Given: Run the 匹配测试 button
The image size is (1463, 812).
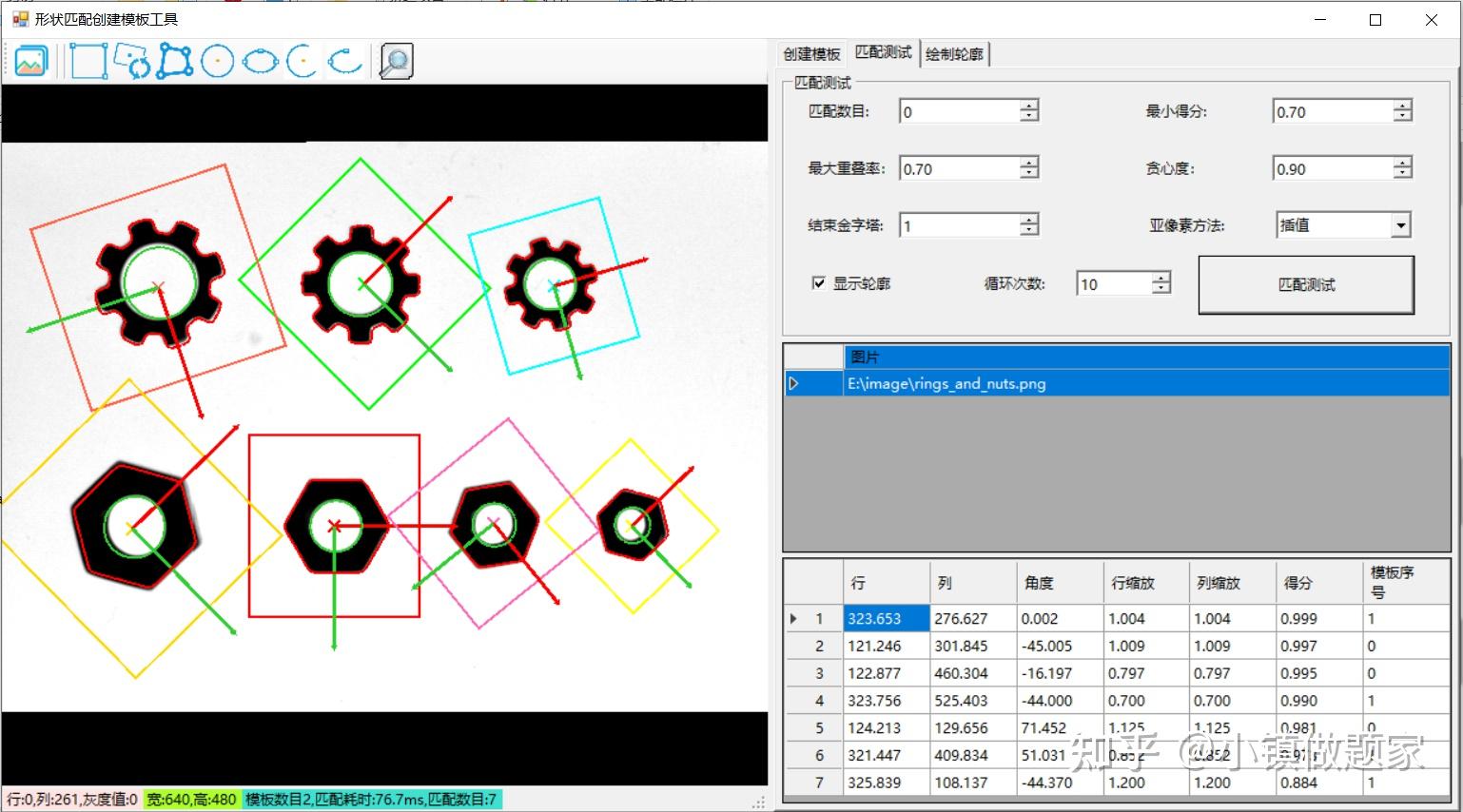Looking at the screenshot, I should click(1306, 284).
